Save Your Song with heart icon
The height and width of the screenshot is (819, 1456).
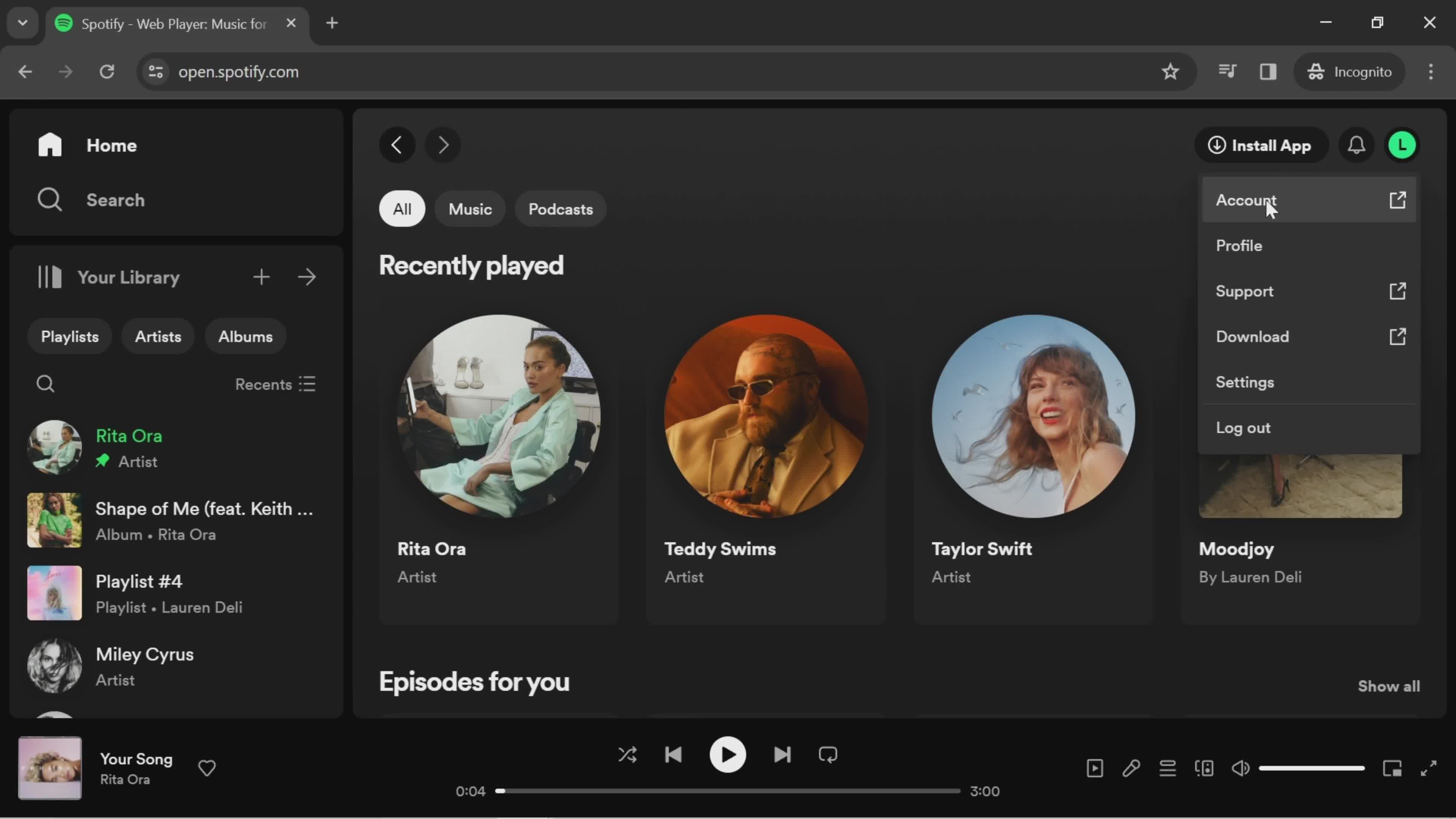click(207, 768)
